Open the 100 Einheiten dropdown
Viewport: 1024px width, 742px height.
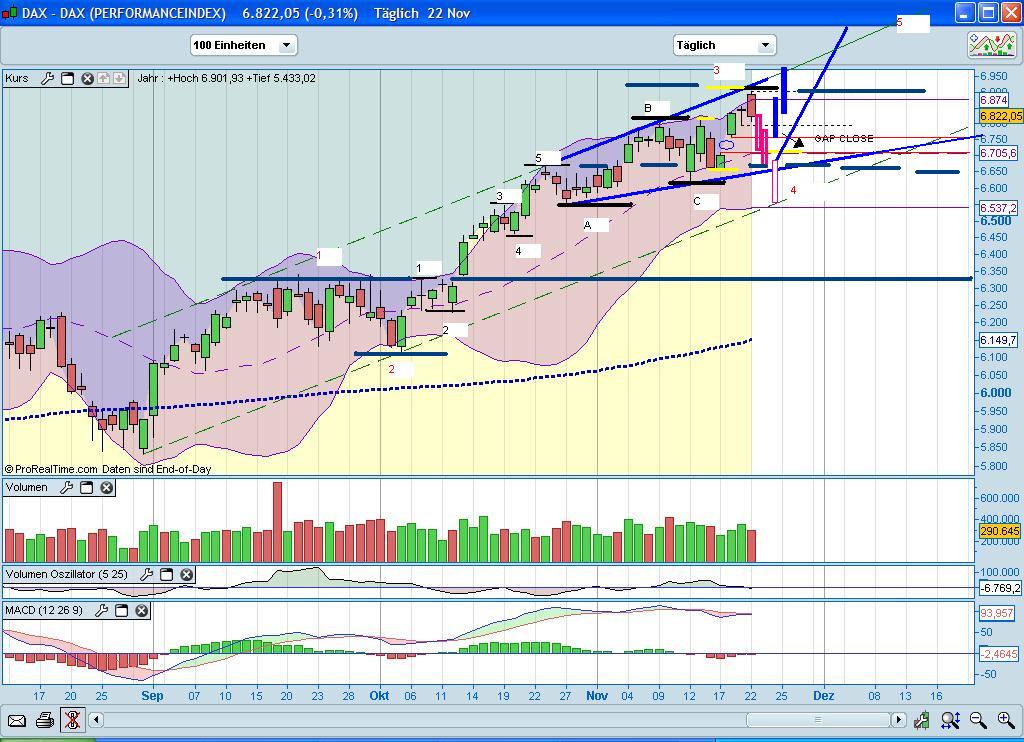pyautogui.click(x=244, y=45)
